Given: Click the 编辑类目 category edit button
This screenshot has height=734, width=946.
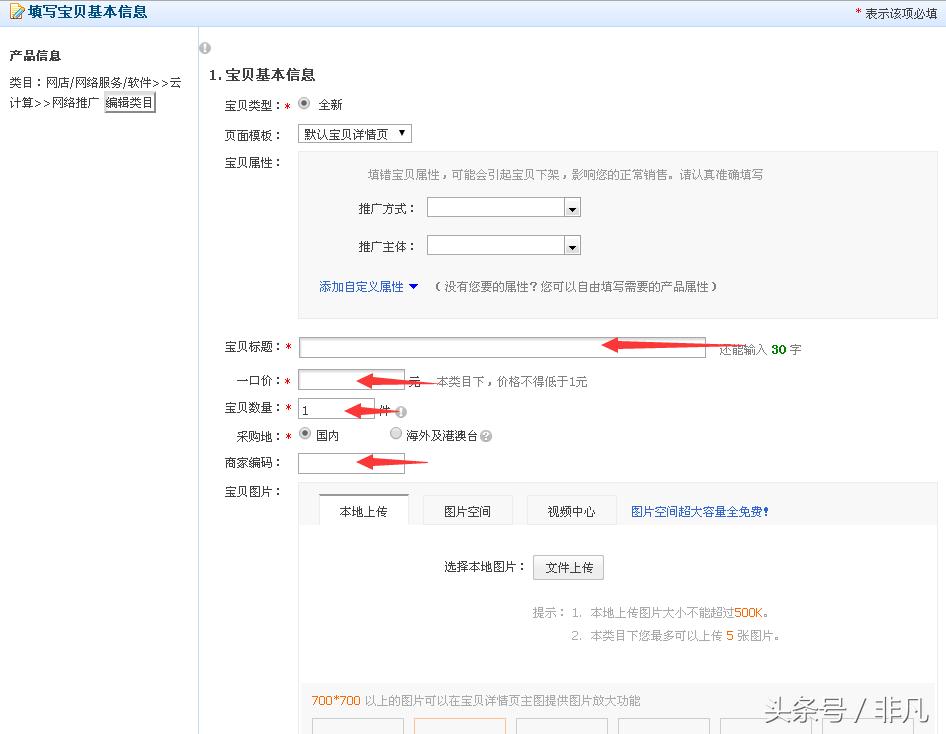Looking at the screenshot, I should [x=131, y=101].
